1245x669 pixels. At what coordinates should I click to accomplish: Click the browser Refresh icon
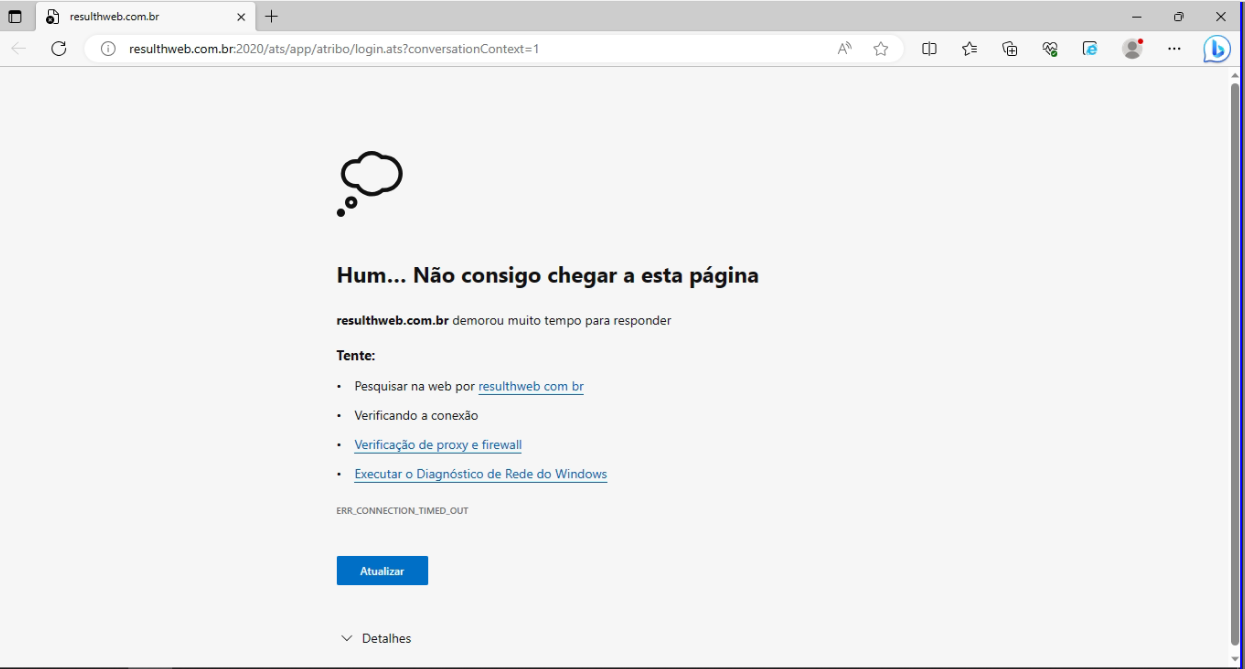pos(58,48)
